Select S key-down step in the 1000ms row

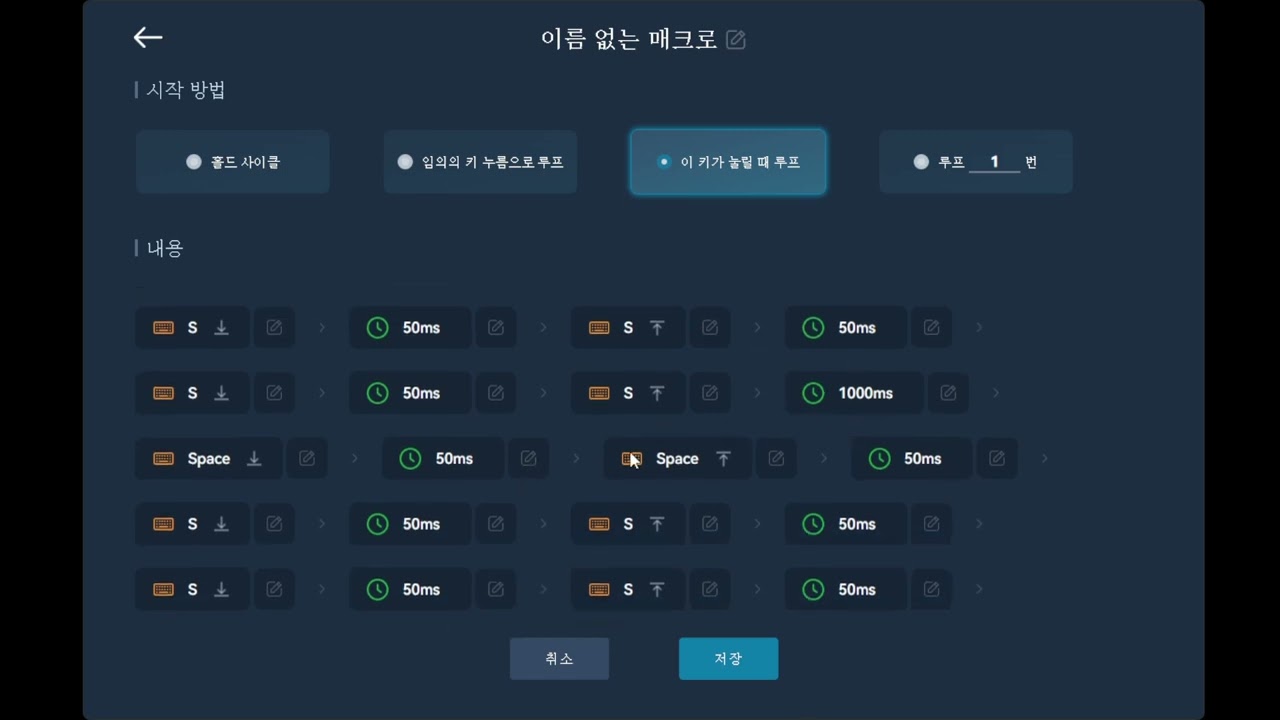point(193,393)
